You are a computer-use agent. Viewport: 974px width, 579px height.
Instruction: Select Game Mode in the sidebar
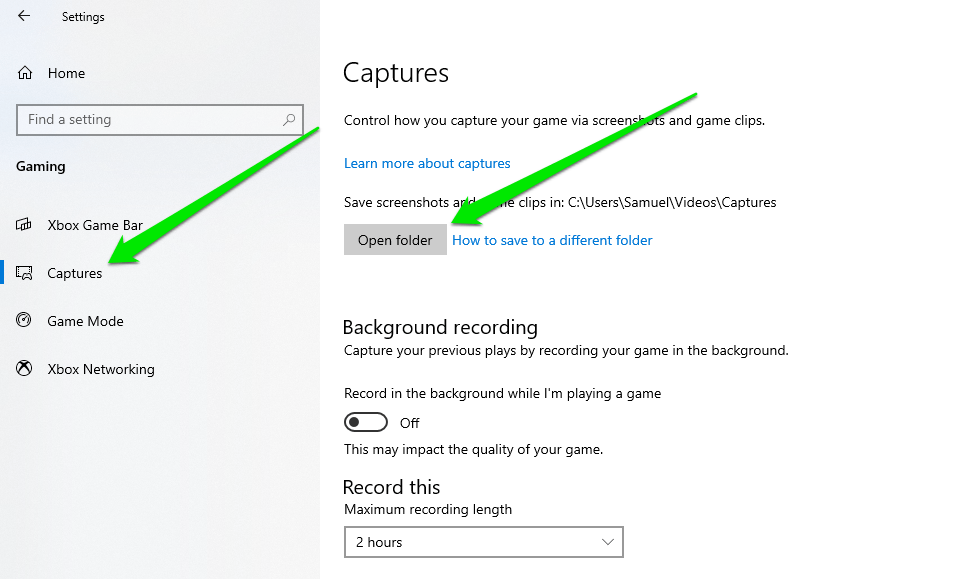[85, 321]
